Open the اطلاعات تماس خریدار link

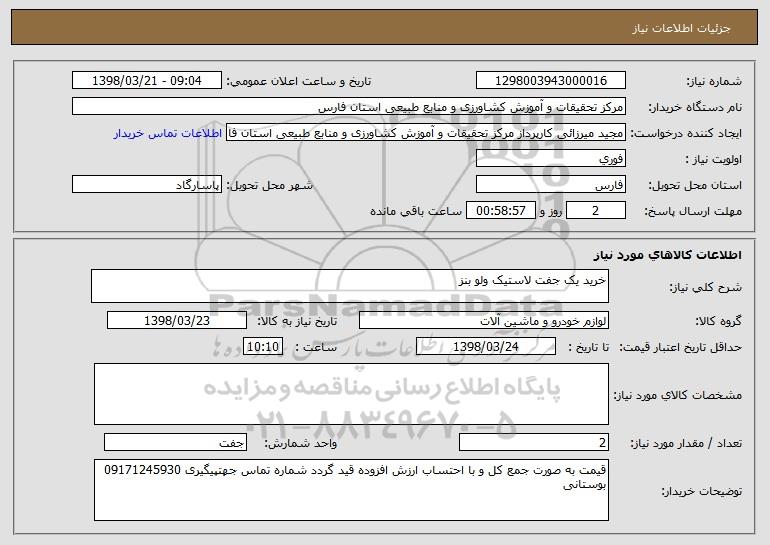[167, 133]
